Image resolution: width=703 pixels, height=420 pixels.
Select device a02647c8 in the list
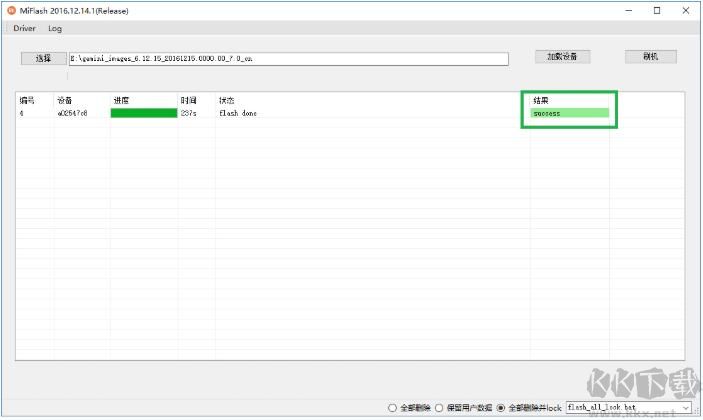click(x=72, y=113)
